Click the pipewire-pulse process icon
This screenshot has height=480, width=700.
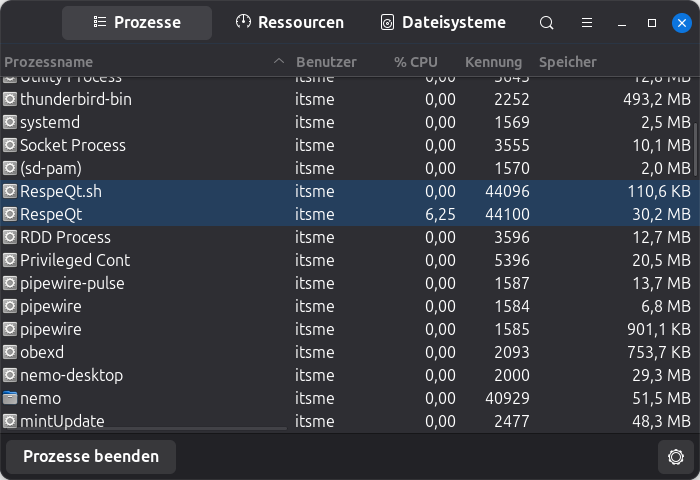click(10, 283)
